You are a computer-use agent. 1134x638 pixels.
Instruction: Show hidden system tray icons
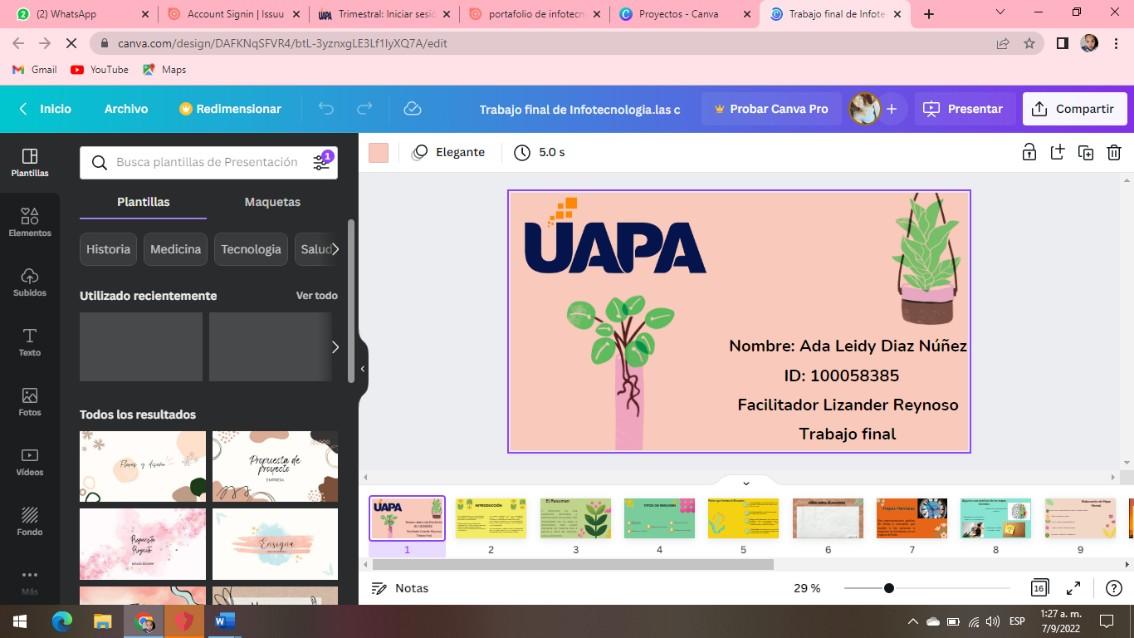click(913, 621)
